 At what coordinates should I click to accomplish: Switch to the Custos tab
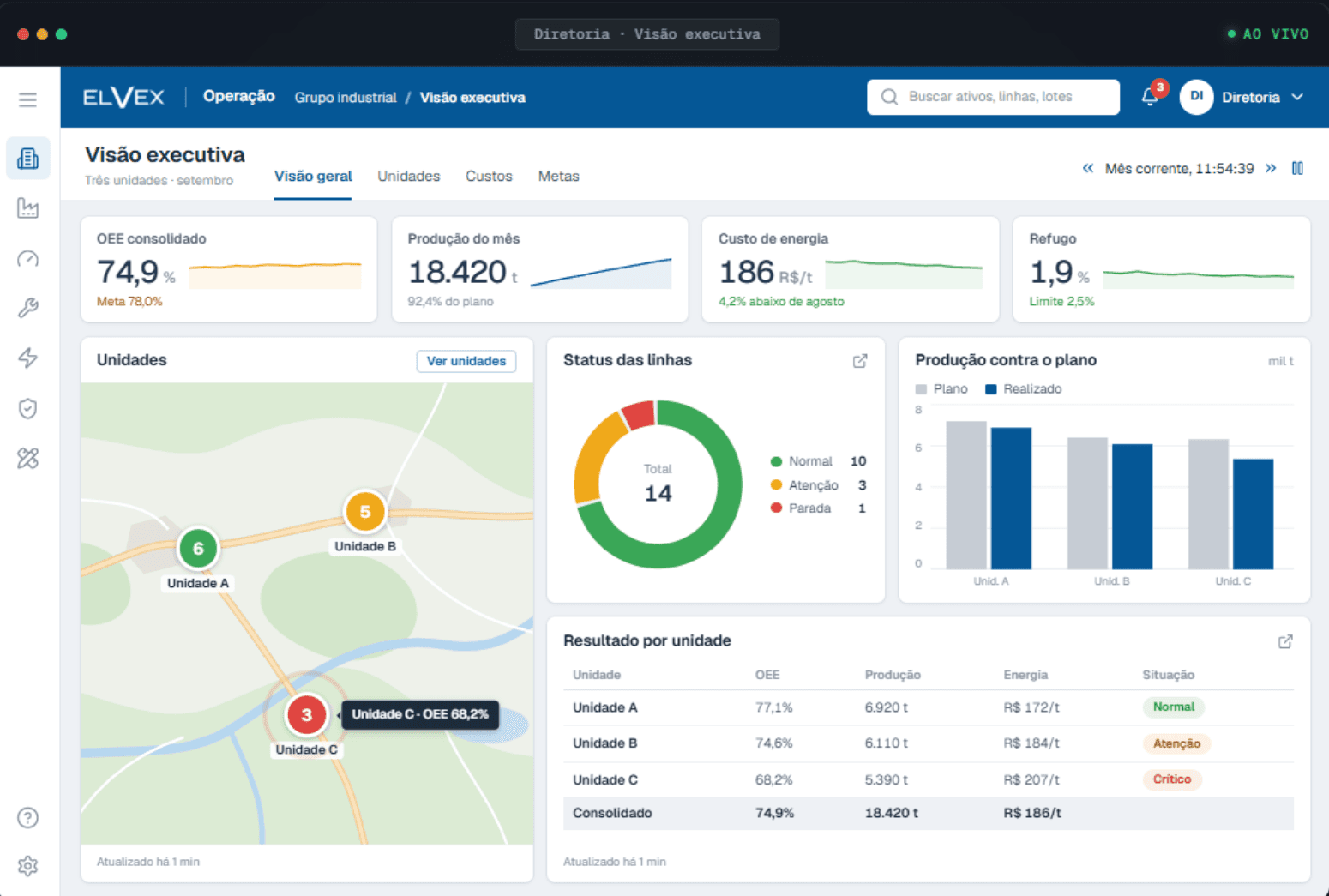pyautogui.click(x=489, y=176)
